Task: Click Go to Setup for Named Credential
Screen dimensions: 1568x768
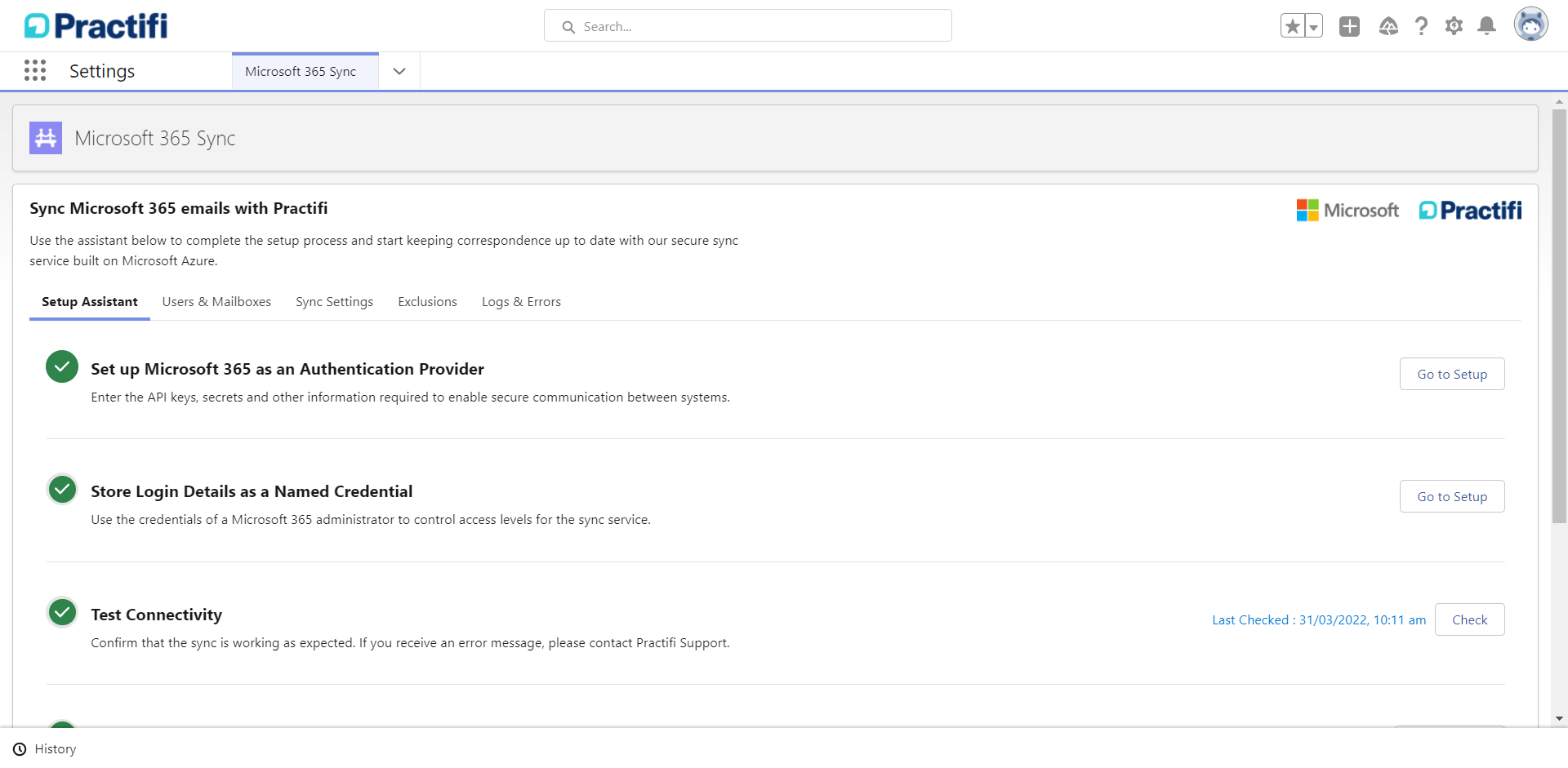Action: click(1451, 496)
